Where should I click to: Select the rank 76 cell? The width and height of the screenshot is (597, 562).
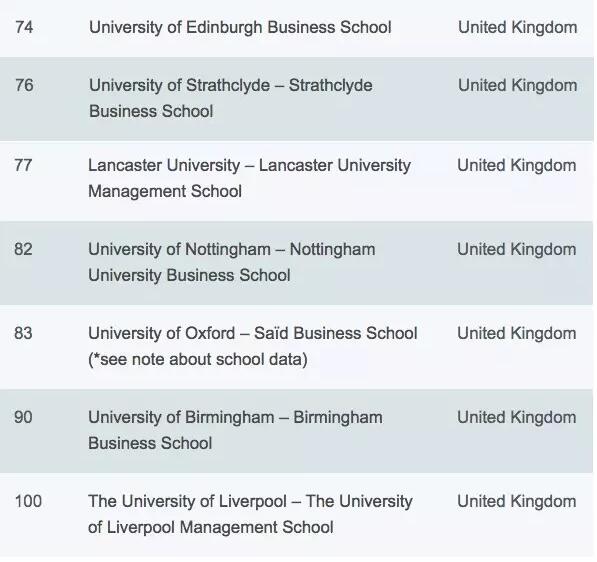[24, 85]
